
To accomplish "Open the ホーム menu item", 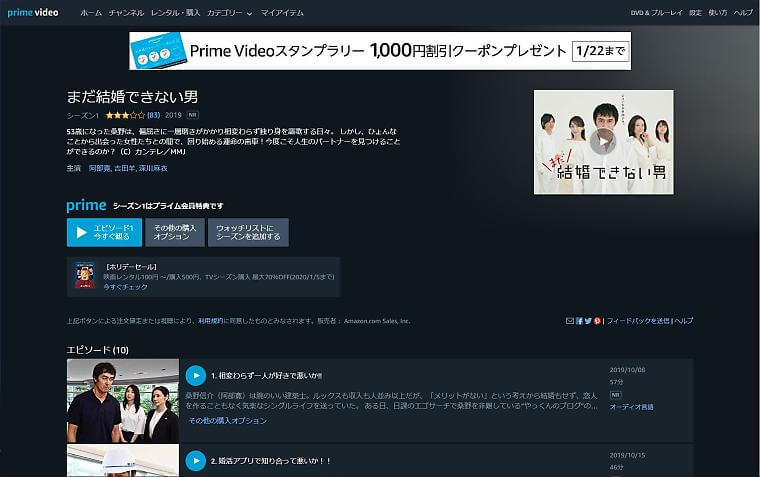I will [91, 13].
